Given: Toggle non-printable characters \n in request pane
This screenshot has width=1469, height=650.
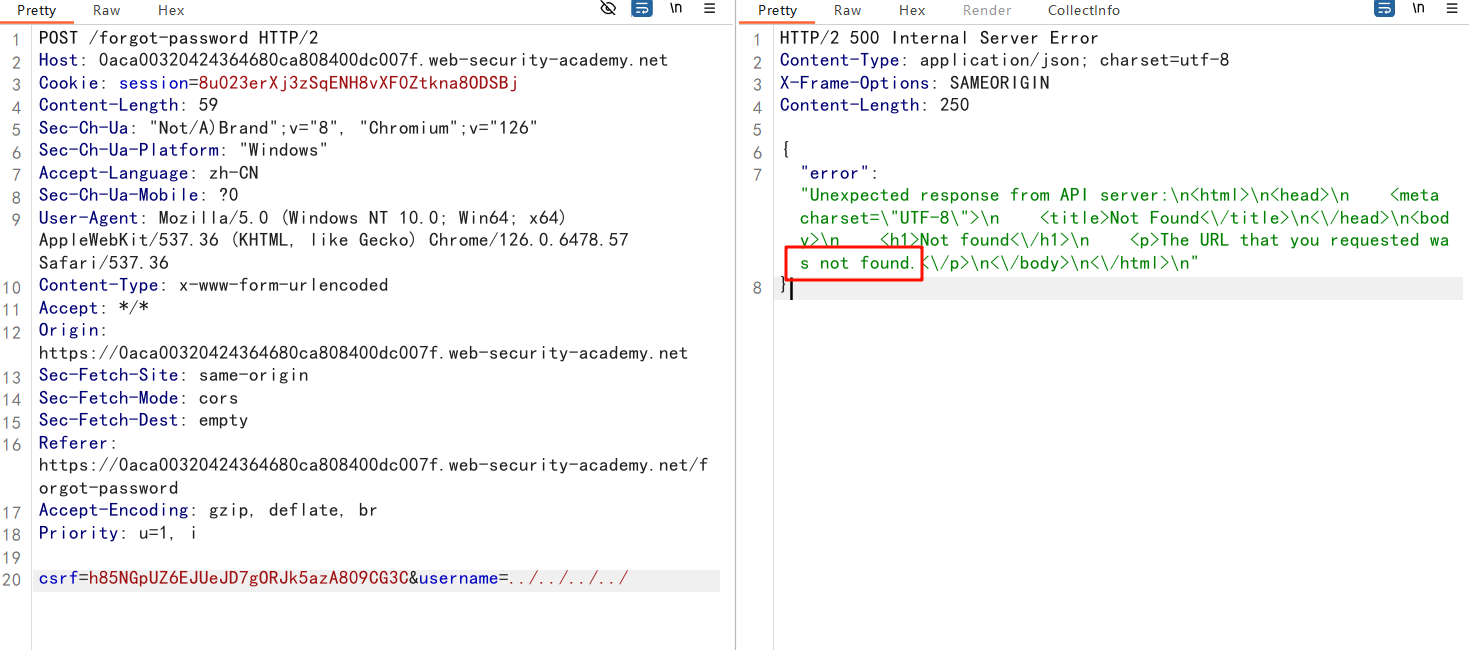Looking at the screenshot, I should 676,9.
